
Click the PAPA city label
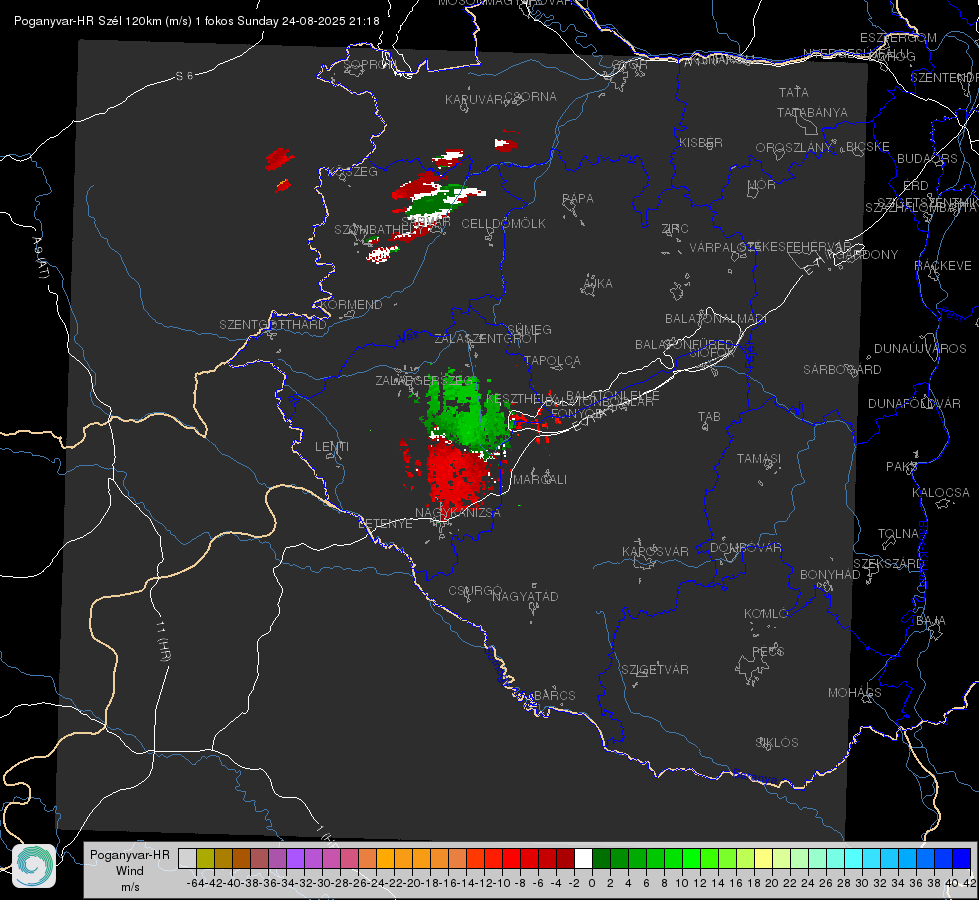tap(578, 199)
